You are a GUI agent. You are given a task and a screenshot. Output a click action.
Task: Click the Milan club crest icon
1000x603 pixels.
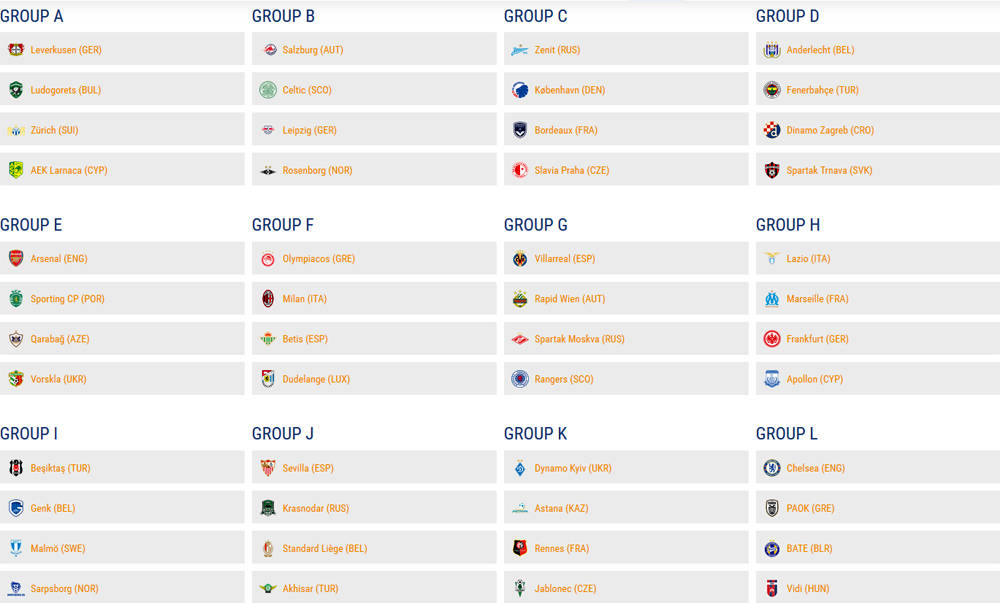pyautogui.click(x=268, y=299)
